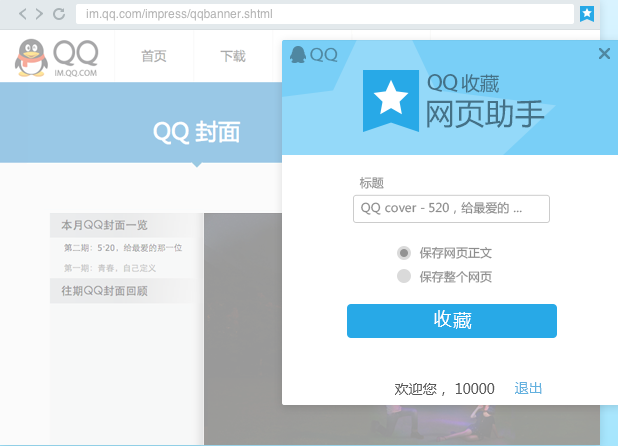Click the blue 收藏 button
The width and height of the screenshot is (618, 446).
(452, 321)
